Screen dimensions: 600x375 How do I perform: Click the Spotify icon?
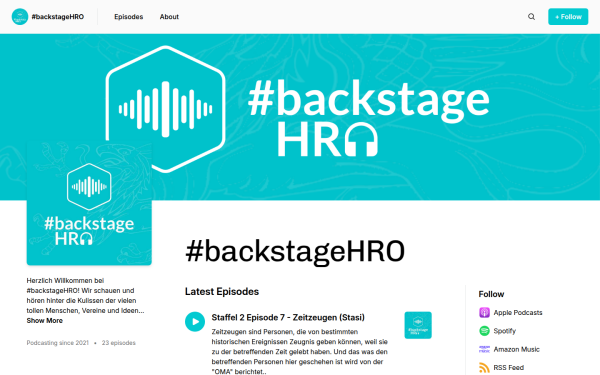tap(484, 331)
